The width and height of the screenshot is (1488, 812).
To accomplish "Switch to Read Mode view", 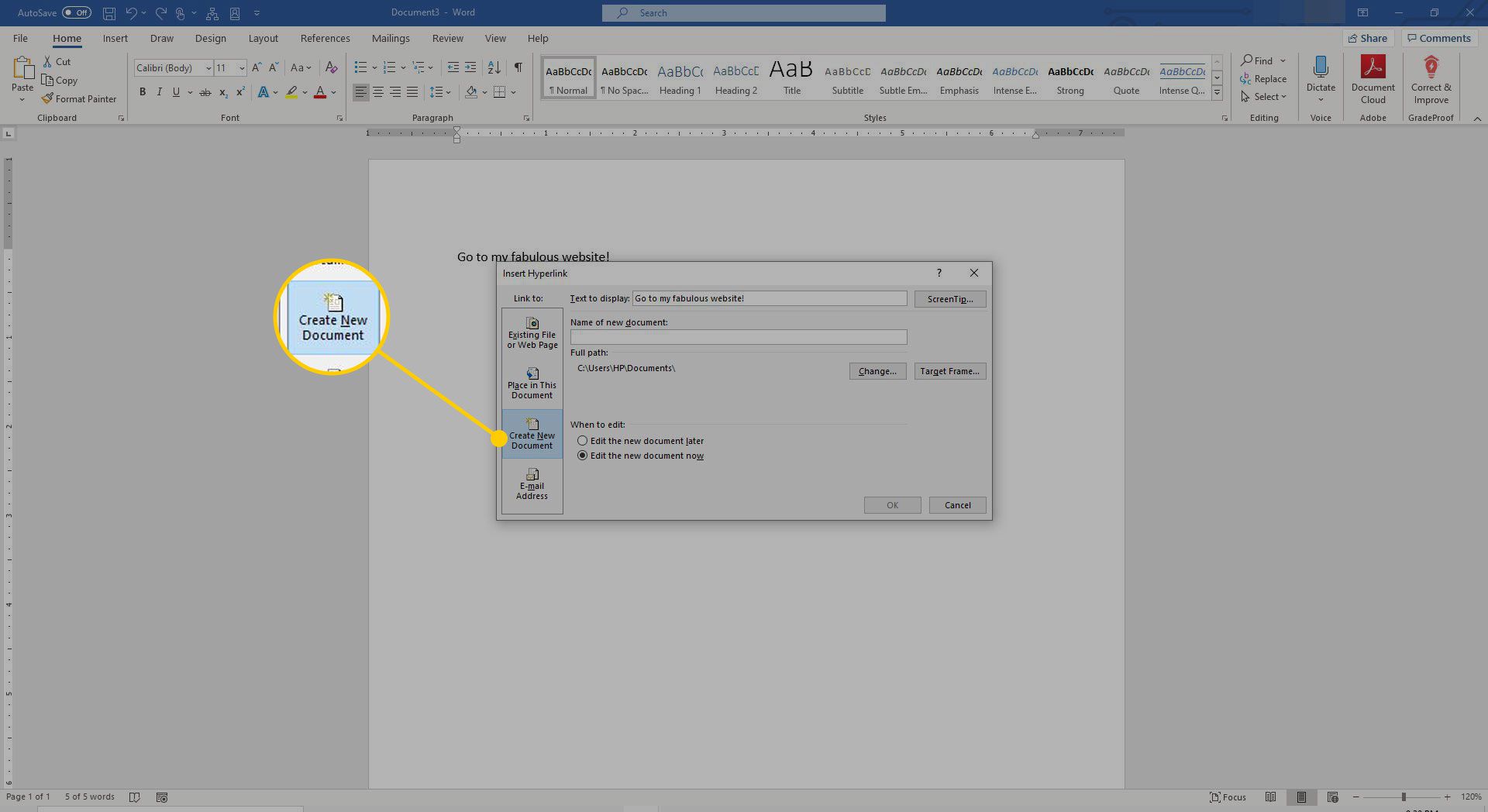I will [x=1270, y=797].
